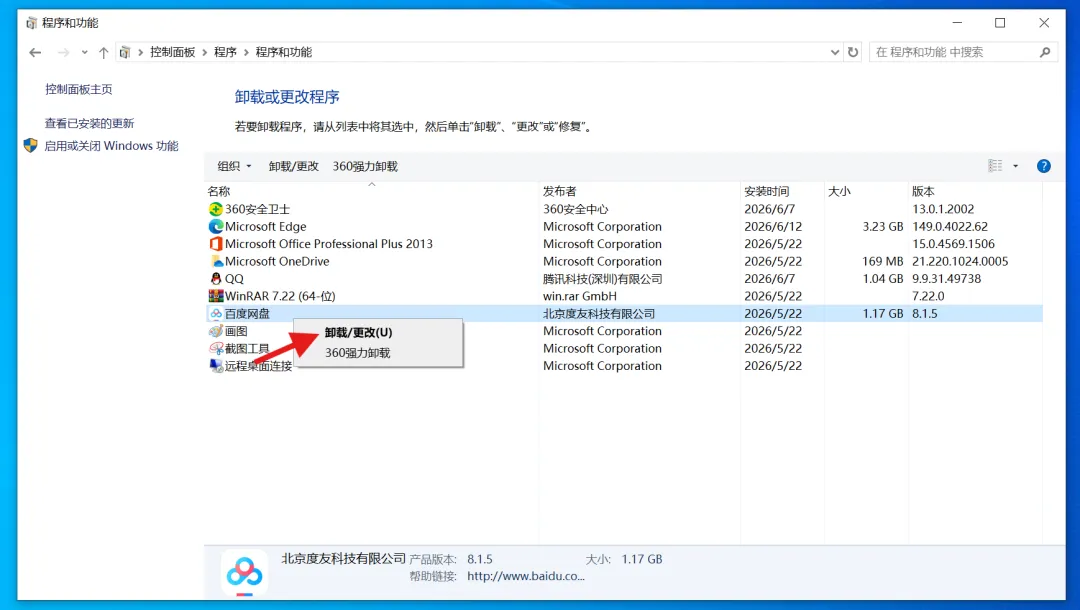1080x610 pixels.
Task: Open help with the blue question mark
Action: (x=1043, y=166)
